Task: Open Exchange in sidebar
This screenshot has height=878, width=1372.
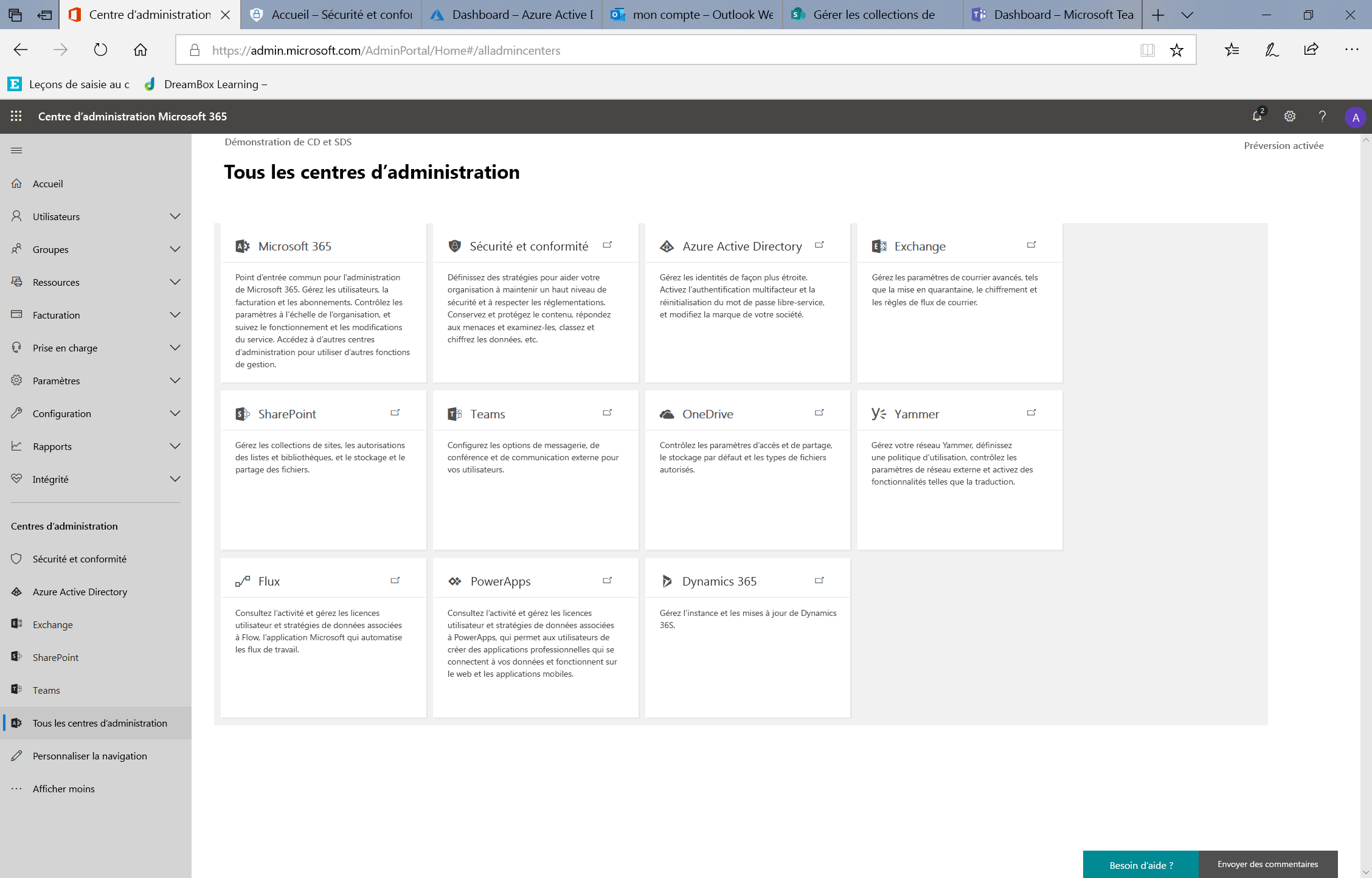Action: [x=96, y=624]
